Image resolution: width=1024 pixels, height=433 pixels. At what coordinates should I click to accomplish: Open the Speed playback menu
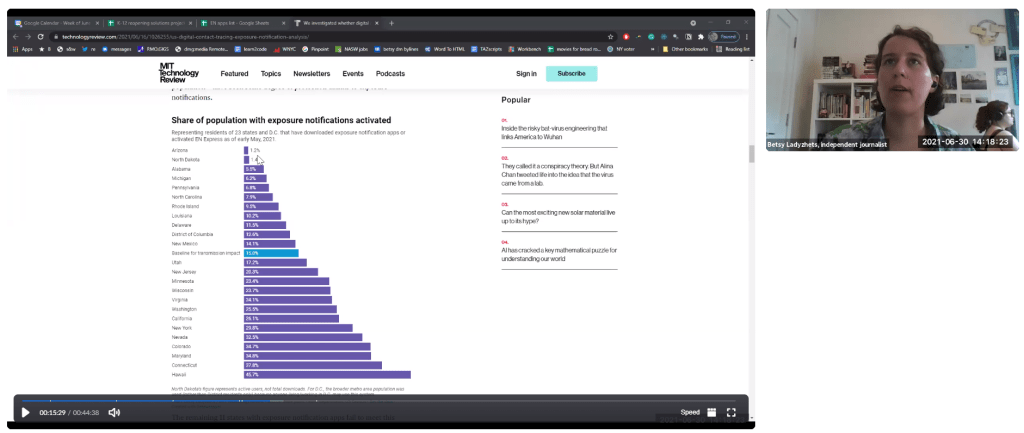coord(690,412)
